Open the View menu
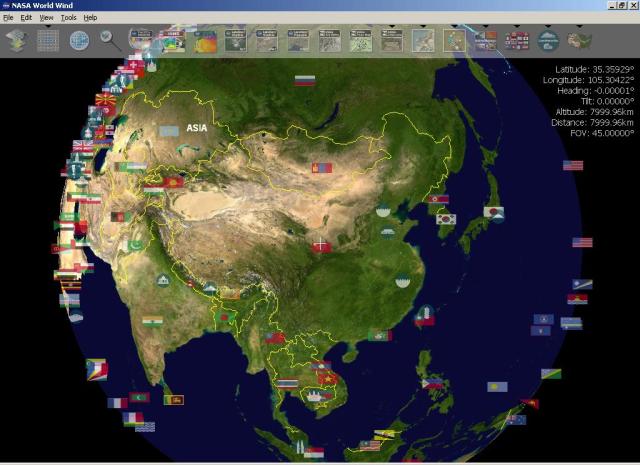 pos(46,18)
